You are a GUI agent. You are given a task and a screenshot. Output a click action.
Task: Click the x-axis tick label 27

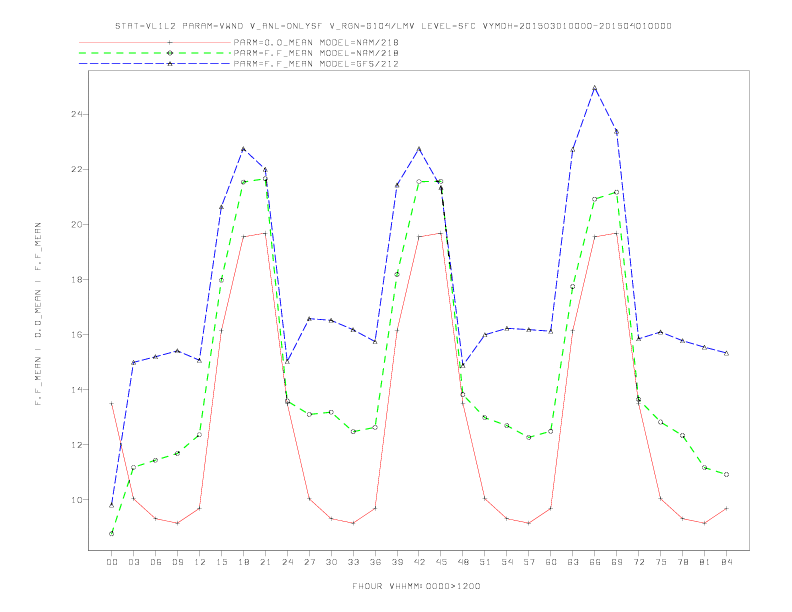coord(309,562)
